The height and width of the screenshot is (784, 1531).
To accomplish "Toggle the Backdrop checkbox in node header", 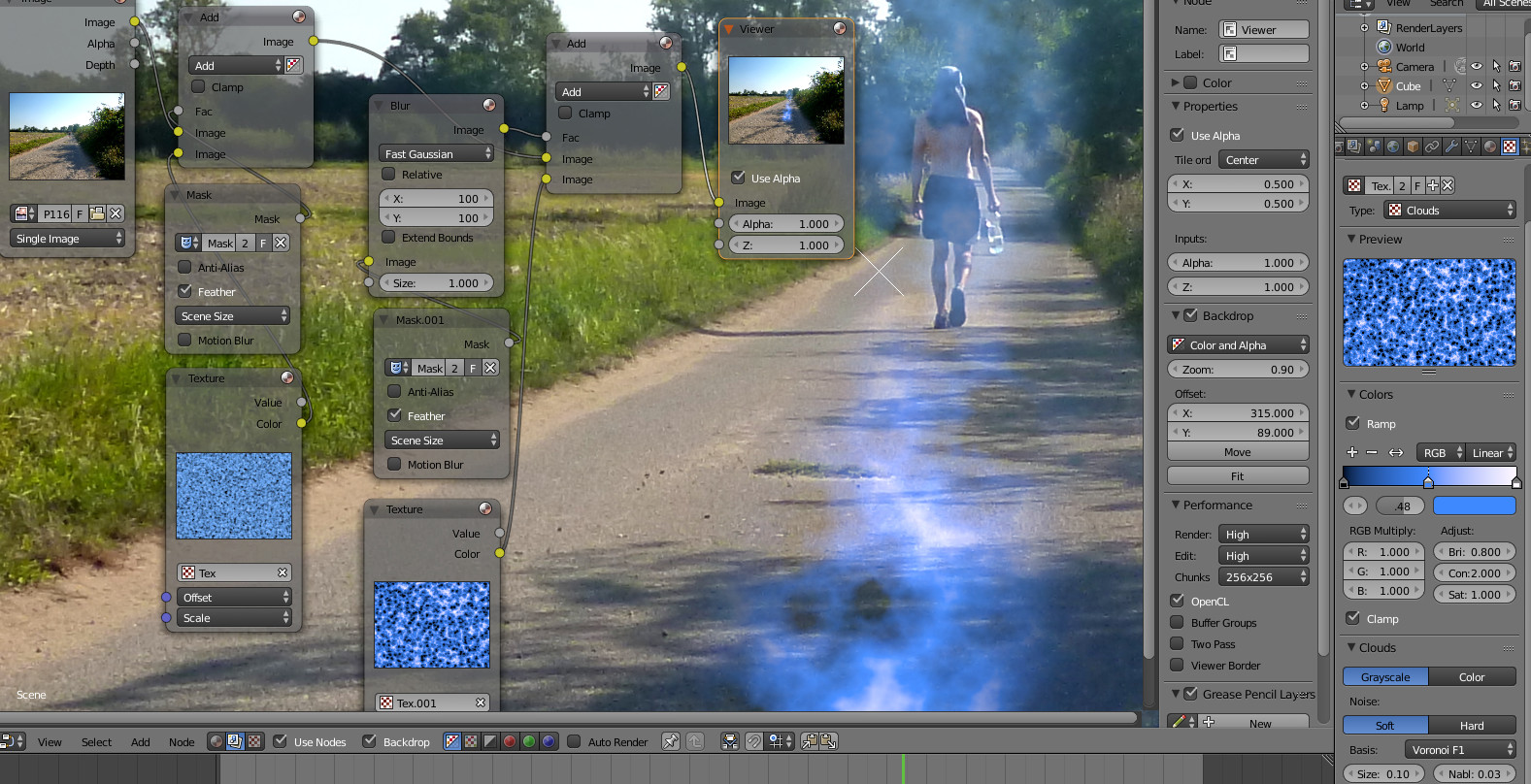I will [369, 741].
